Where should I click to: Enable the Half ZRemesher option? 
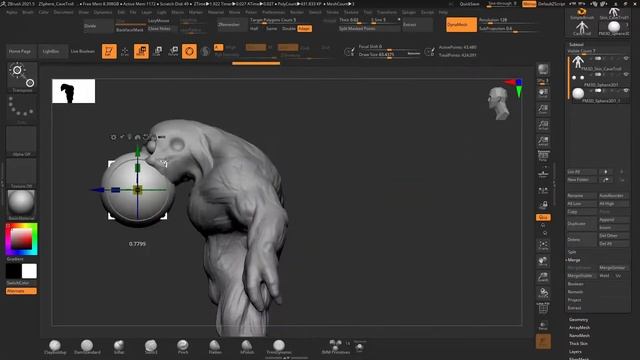pos(254,29)
